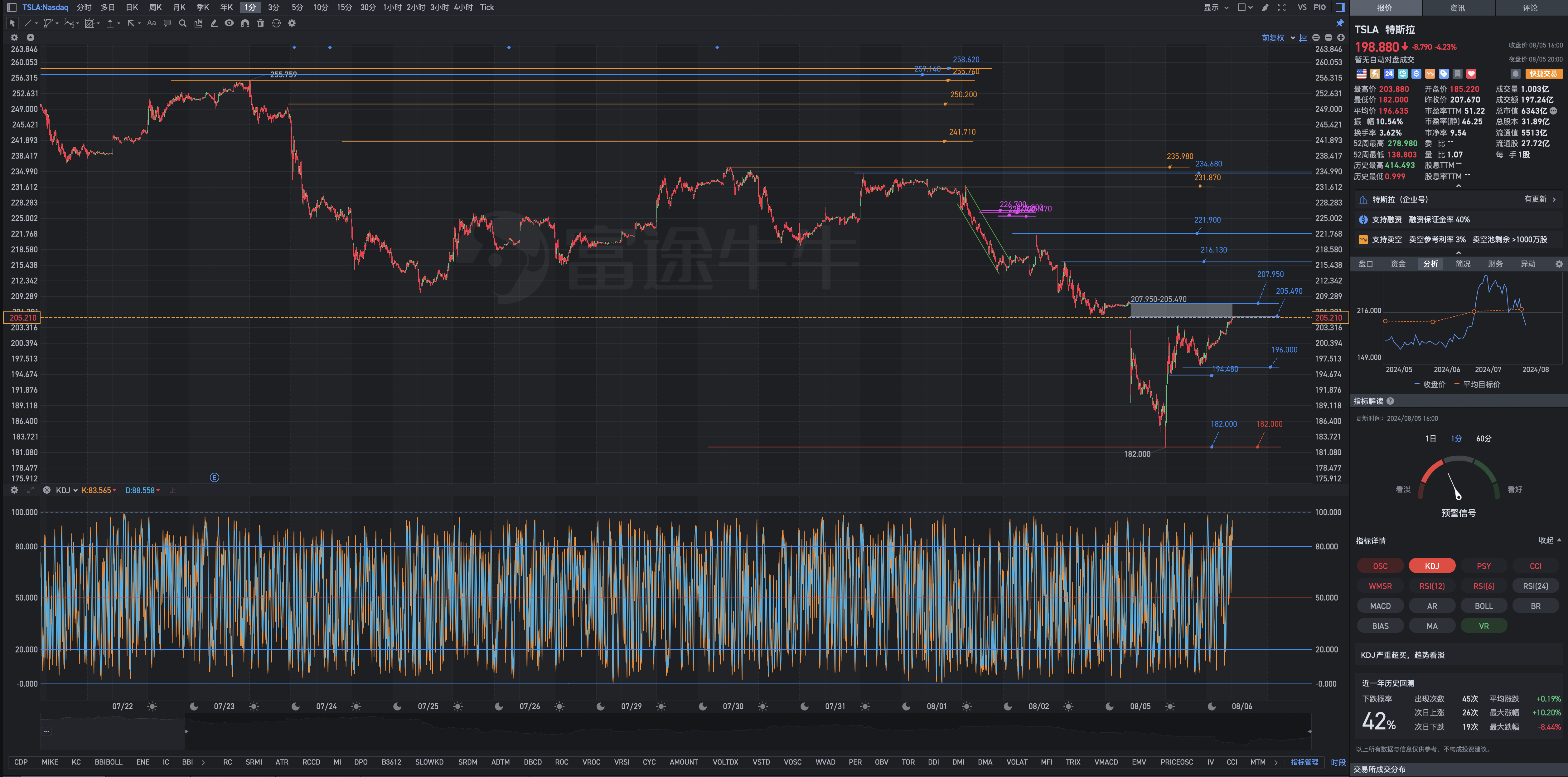Open the chart theme brush icon
This screenshot has width=1568, height=777.
1266,7
